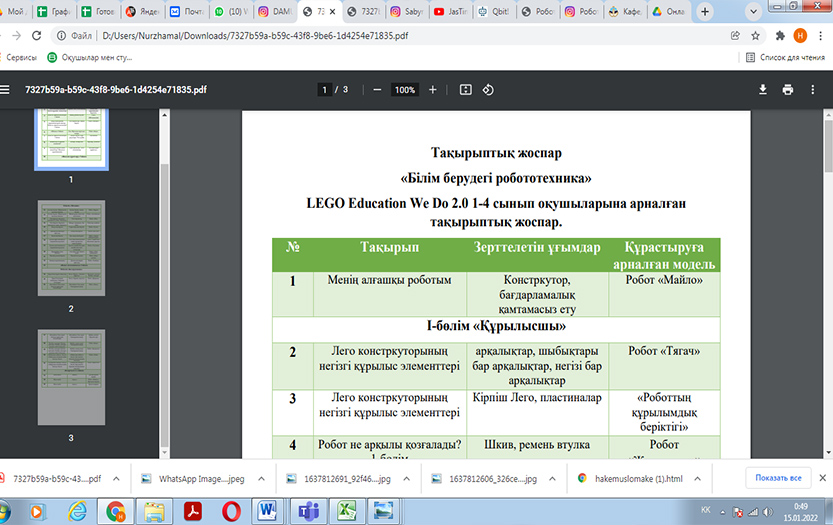The width and height of the screenshot is (833, 525).
Task: Expand options for hakemuslomake html download
Action: 700,478
